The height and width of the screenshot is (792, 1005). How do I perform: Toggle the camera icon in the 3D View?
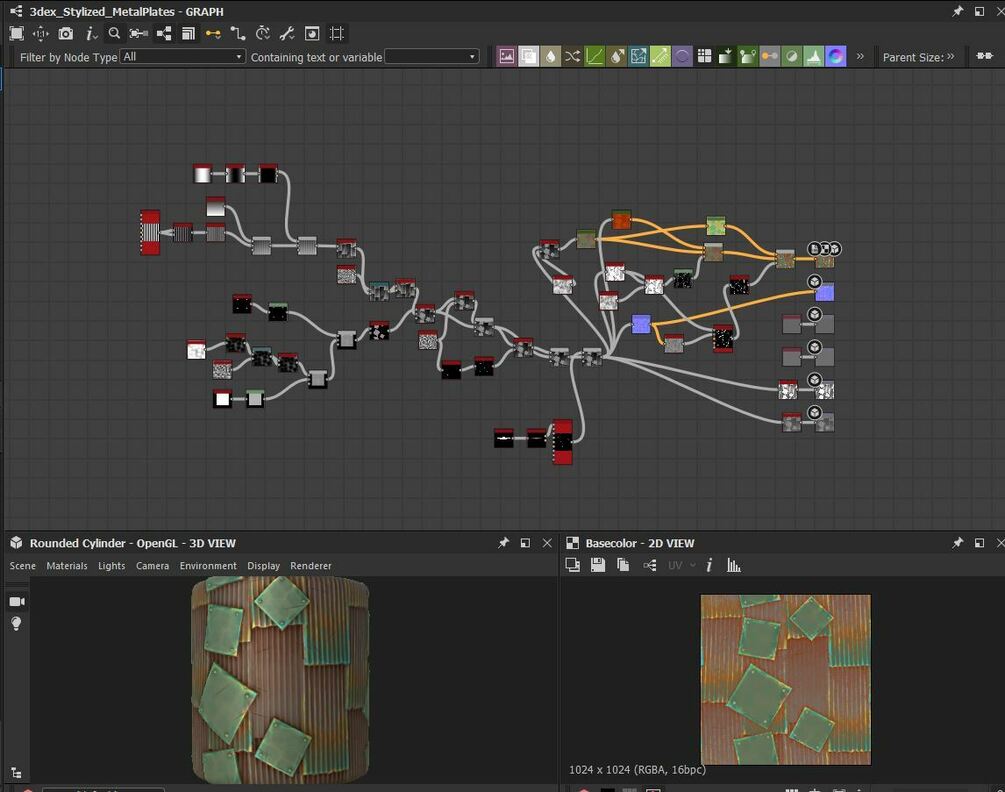(16, 601)
